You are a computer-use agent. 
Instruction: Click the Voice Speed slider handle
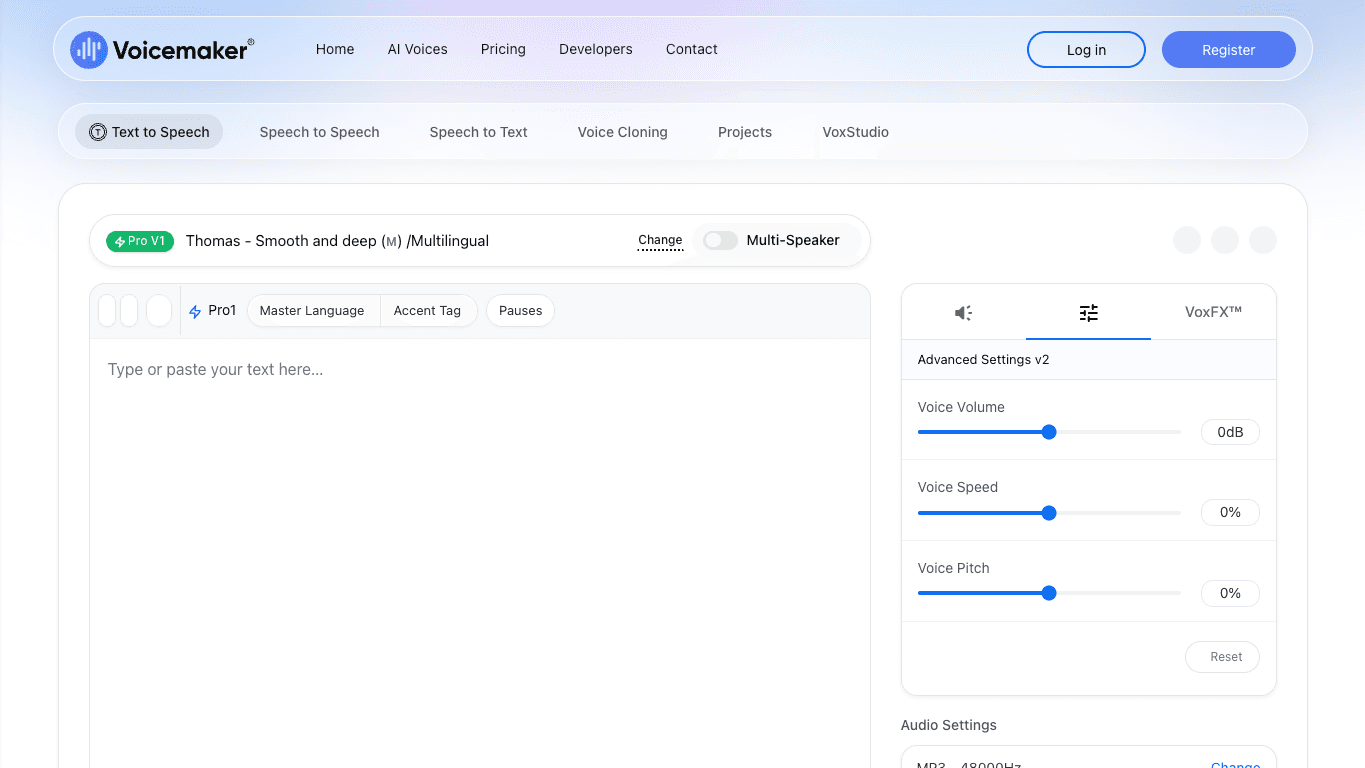tap(1049, 513)
